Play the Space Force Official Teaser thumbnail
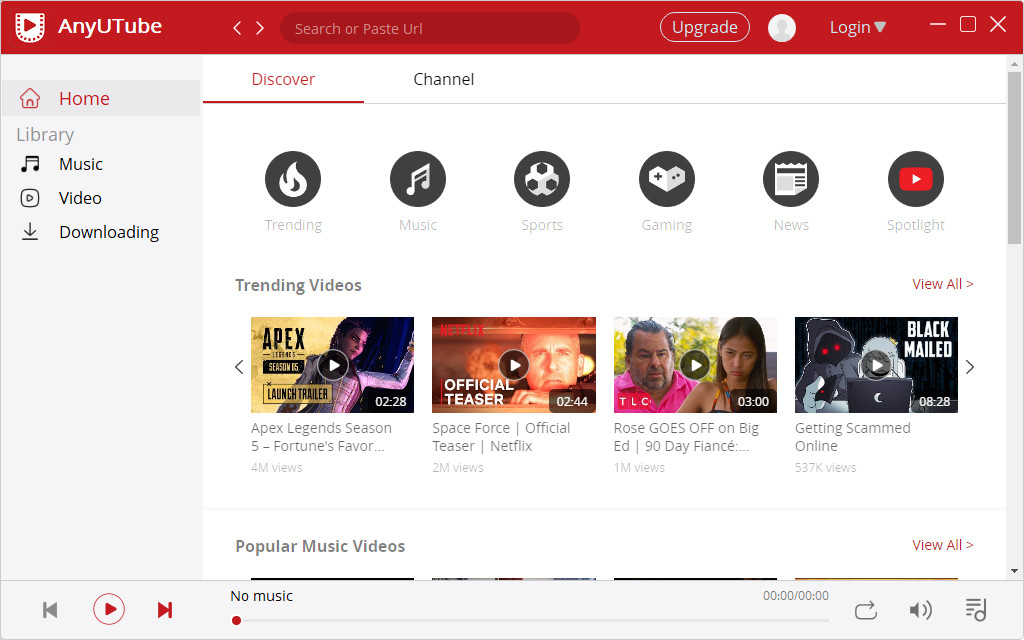1024x640 pixels. 514,365
